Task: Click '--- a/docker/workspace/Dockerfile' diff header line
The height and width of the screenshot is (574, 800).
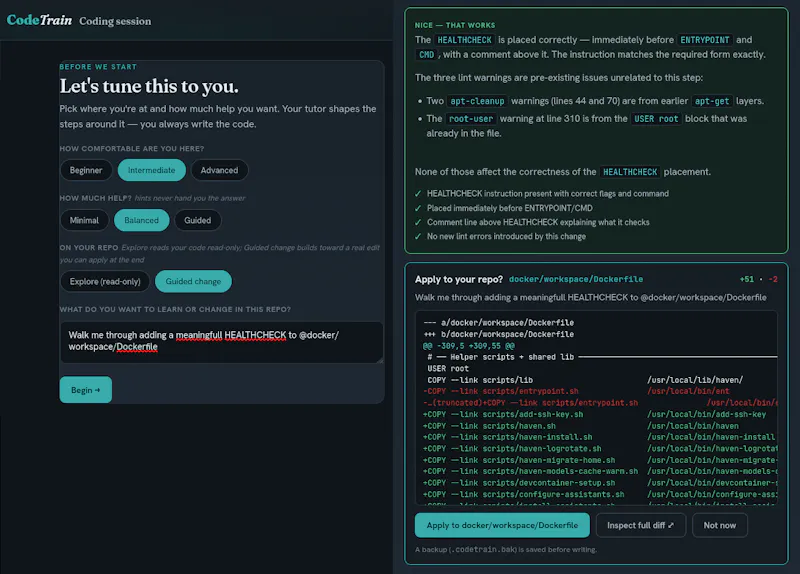Action: coord(498,322)
